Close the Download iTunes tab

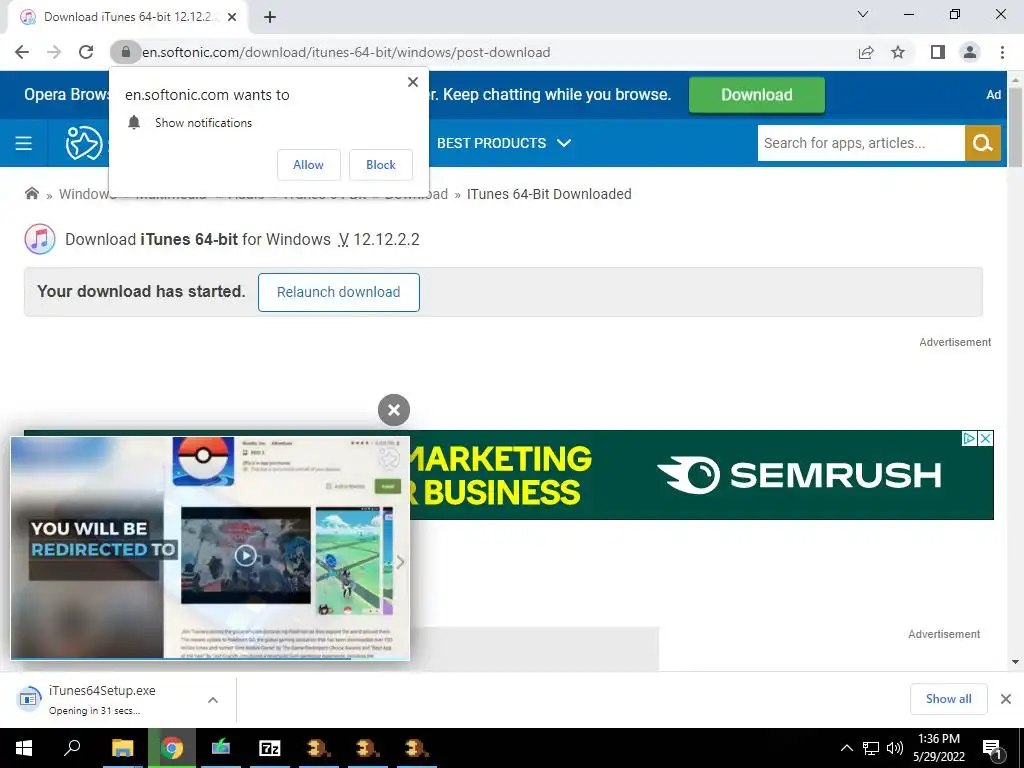[232, 17]
